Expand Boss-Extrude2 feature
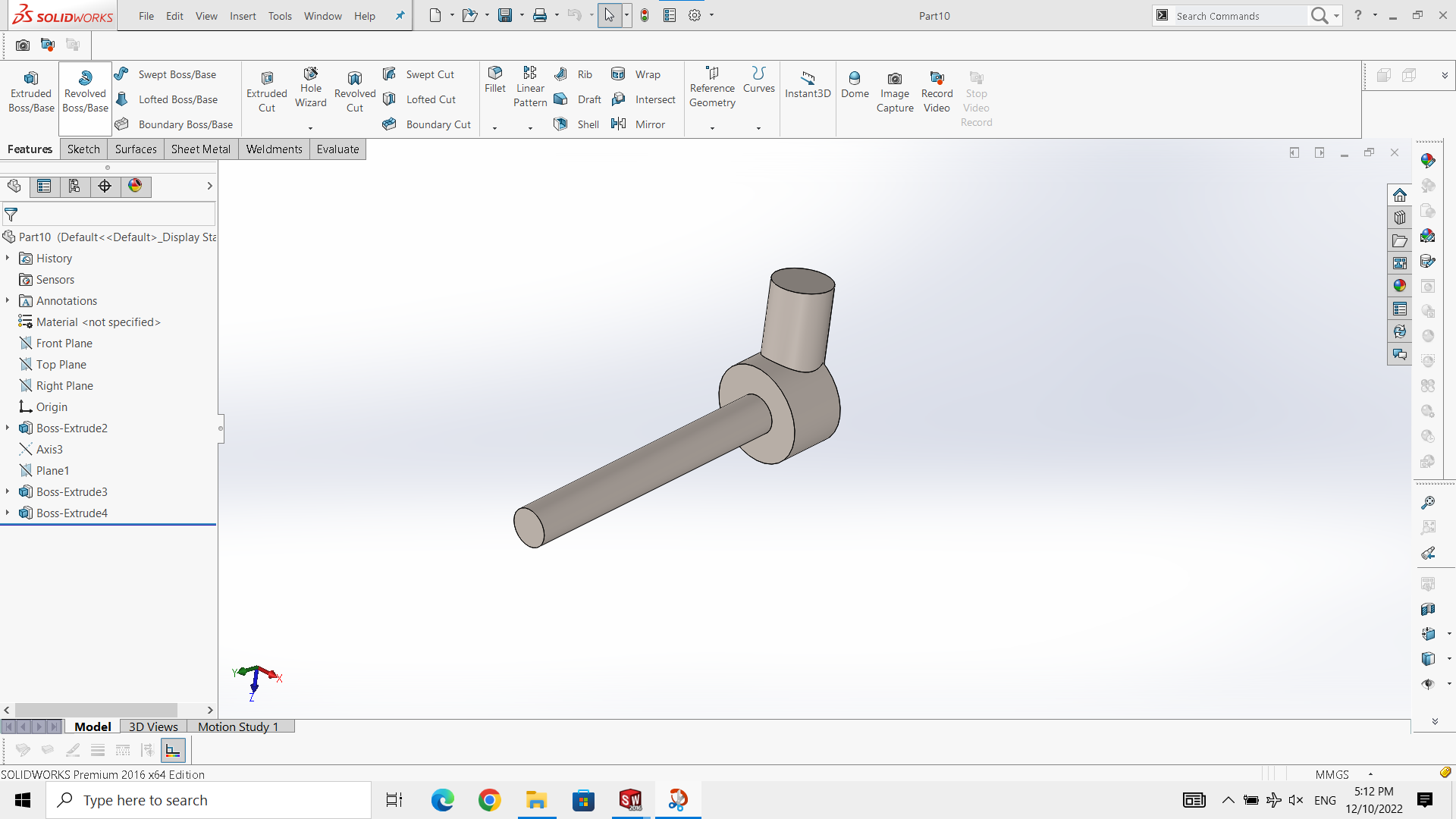The height and width of the screenshot is (819, 1456). pyautogui.click(x=8, y=428)
